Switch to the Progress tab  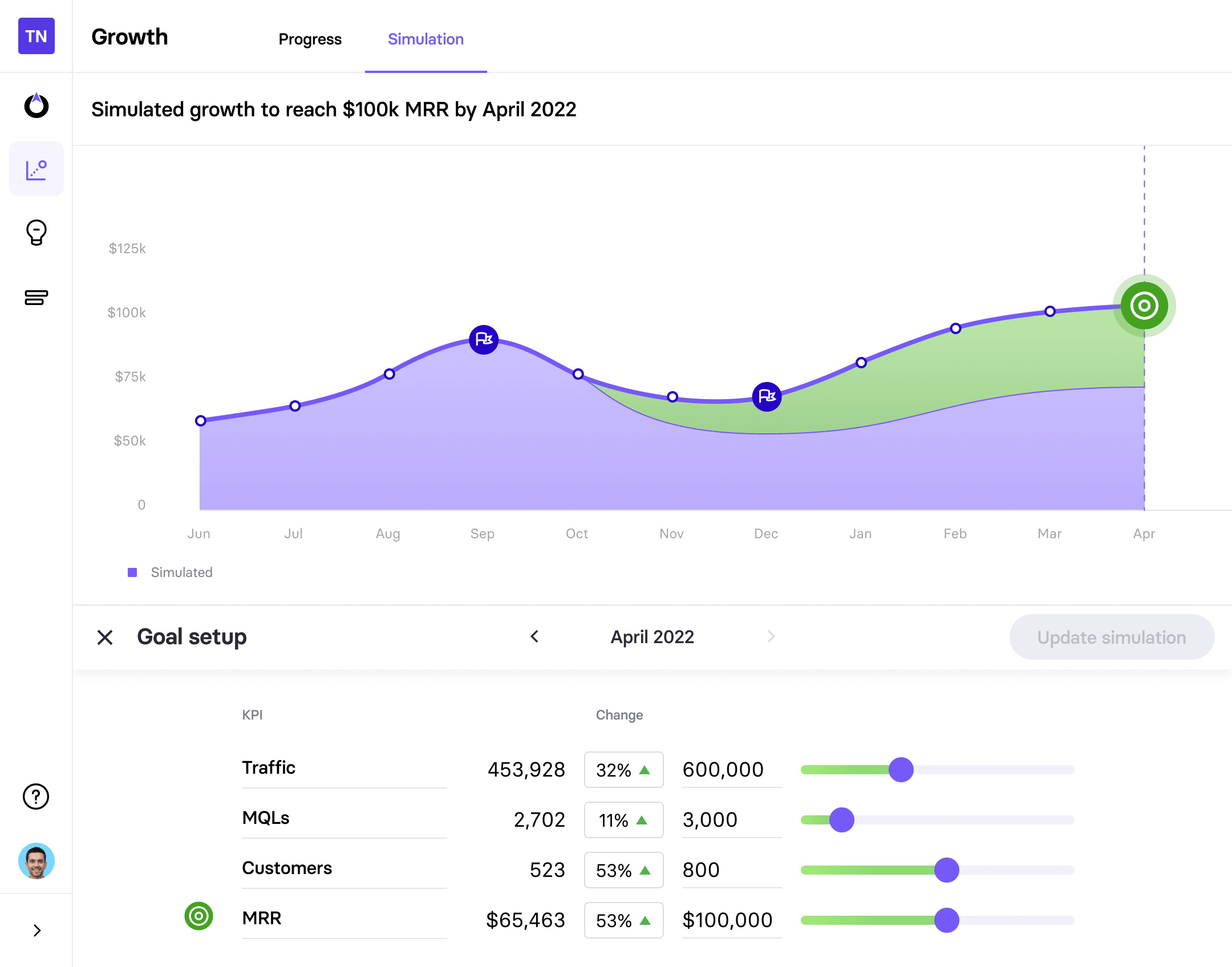(310, 39)
